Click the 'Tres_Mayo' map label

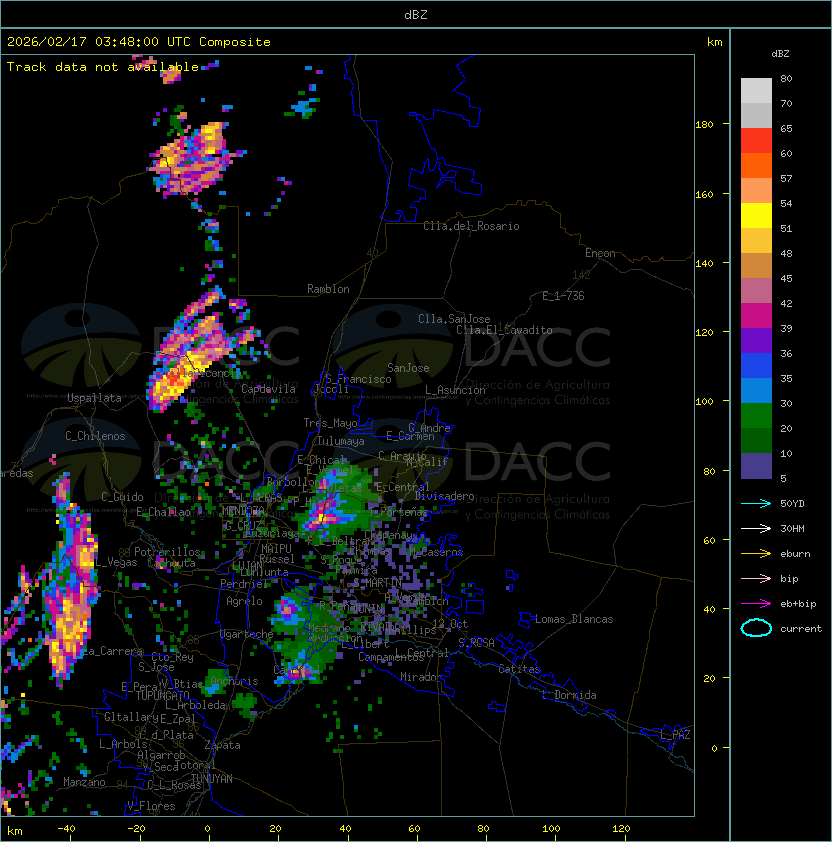pyautogui.click(x=330, y=423)
